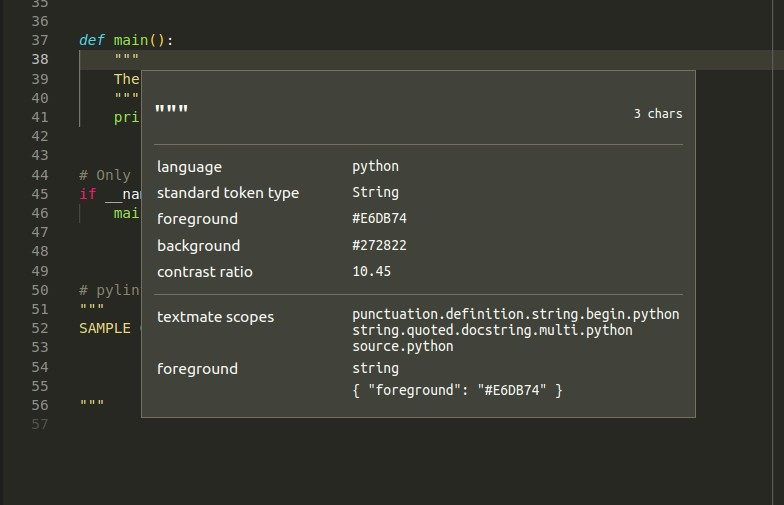Screen dimensions: 784x505
Task: Click the source.python scope entry
Action: (x=402, y=346)
